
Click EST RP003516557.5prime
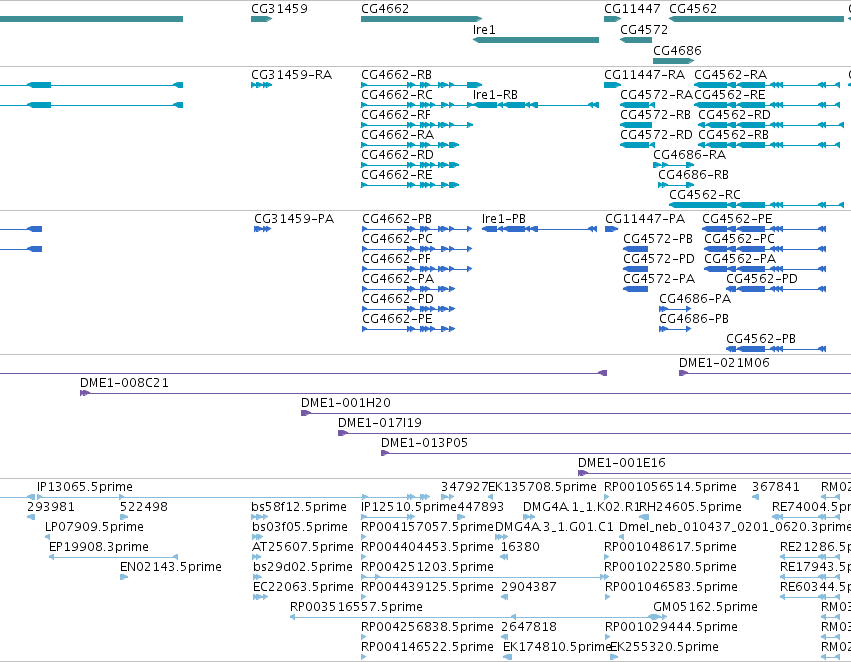[356, 608]
